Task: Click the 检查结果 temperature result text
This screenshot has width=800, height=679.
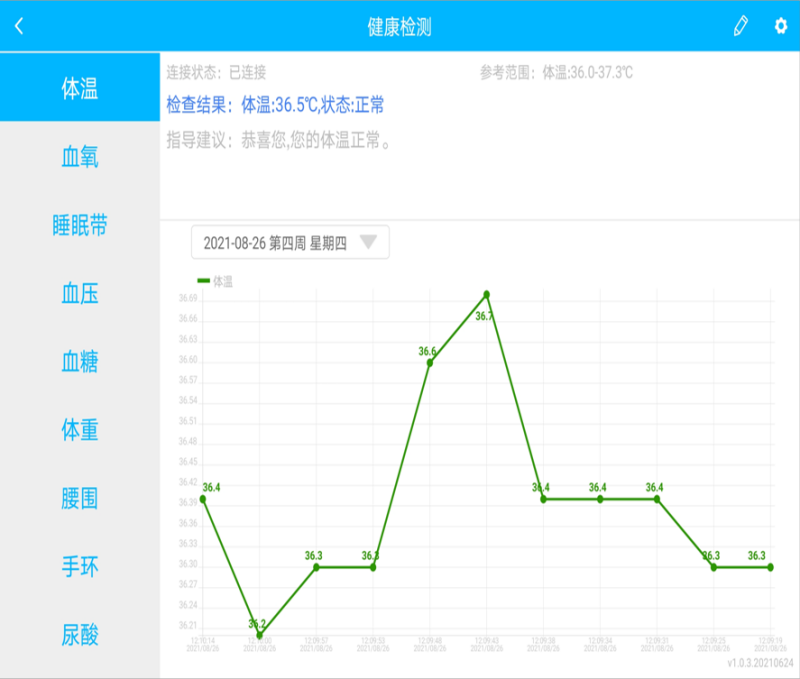Action: tap(275, 105)
